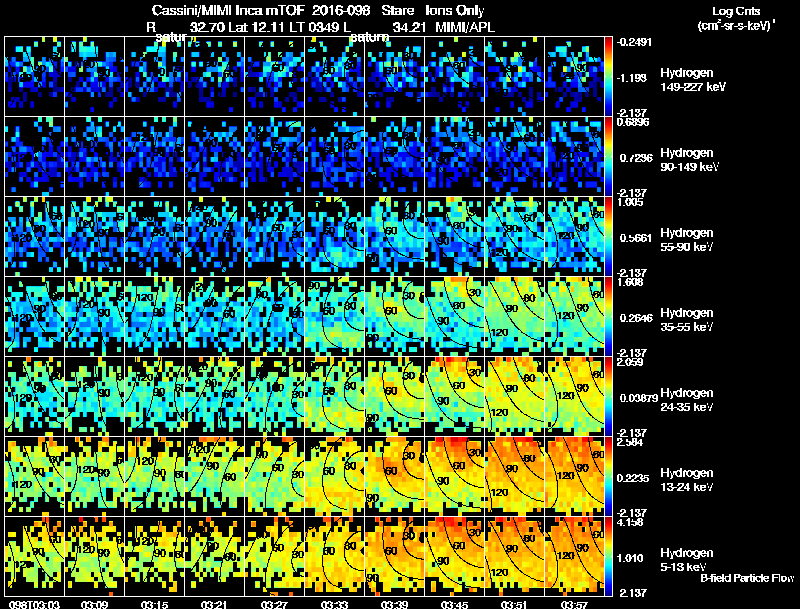Click the 'Hydrogen 24-35 keV' row label
Screen dimensions: 800x609
(x=687, y=400)
